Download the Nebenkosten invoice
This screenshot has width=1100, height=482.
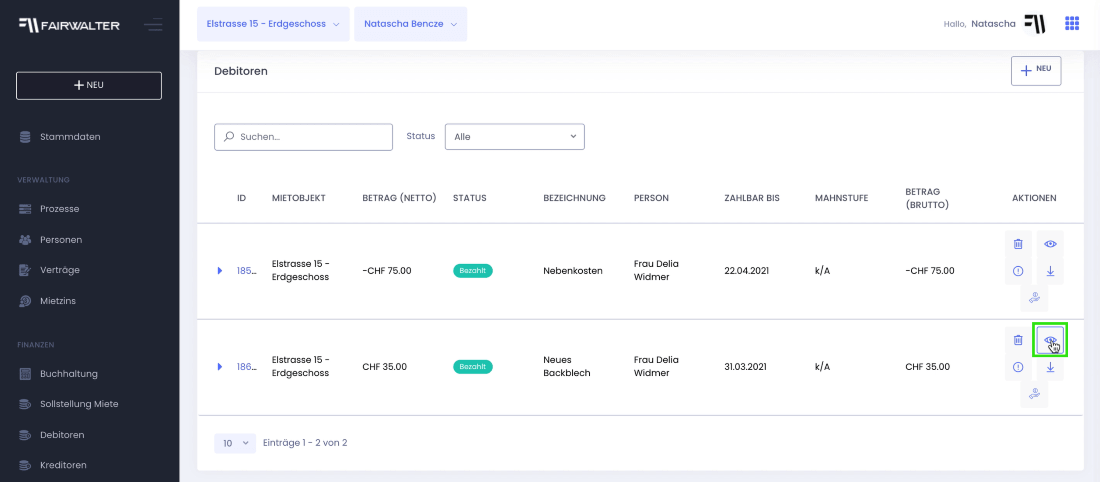[1050, 271]
